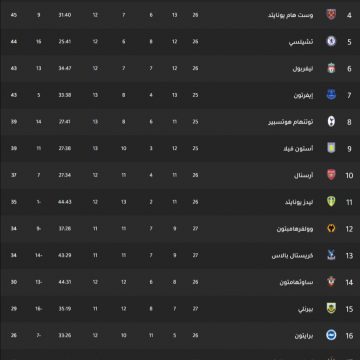360x360 pixels.
Task: Click the Liverpool club crest
Action: tap(331, 68)
